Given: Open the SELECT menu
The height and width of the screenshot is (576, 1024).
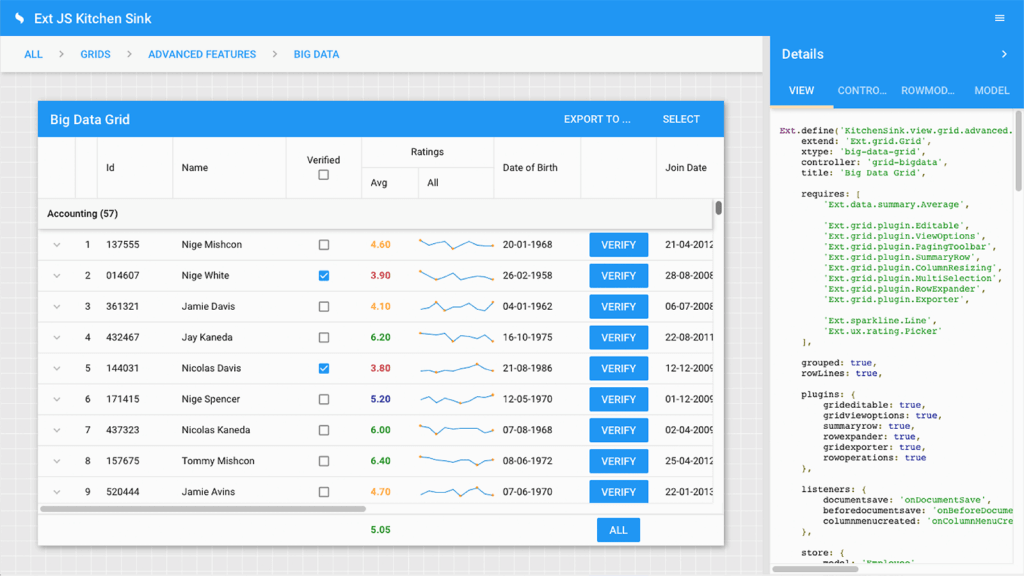Looking at the screenshot, I should point(681,118).
